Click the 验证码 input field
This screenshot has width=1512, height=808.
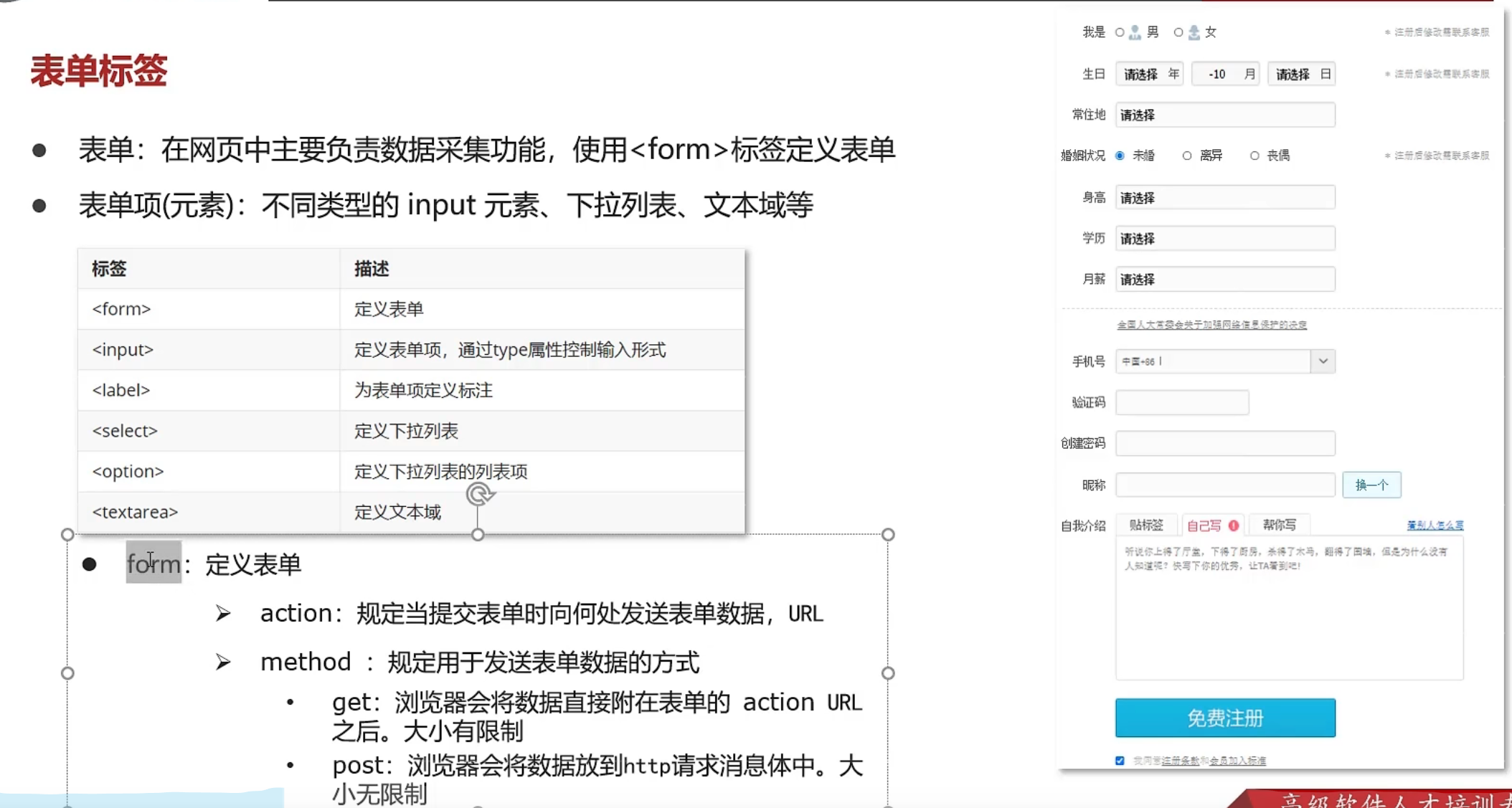coord(1181,403)
